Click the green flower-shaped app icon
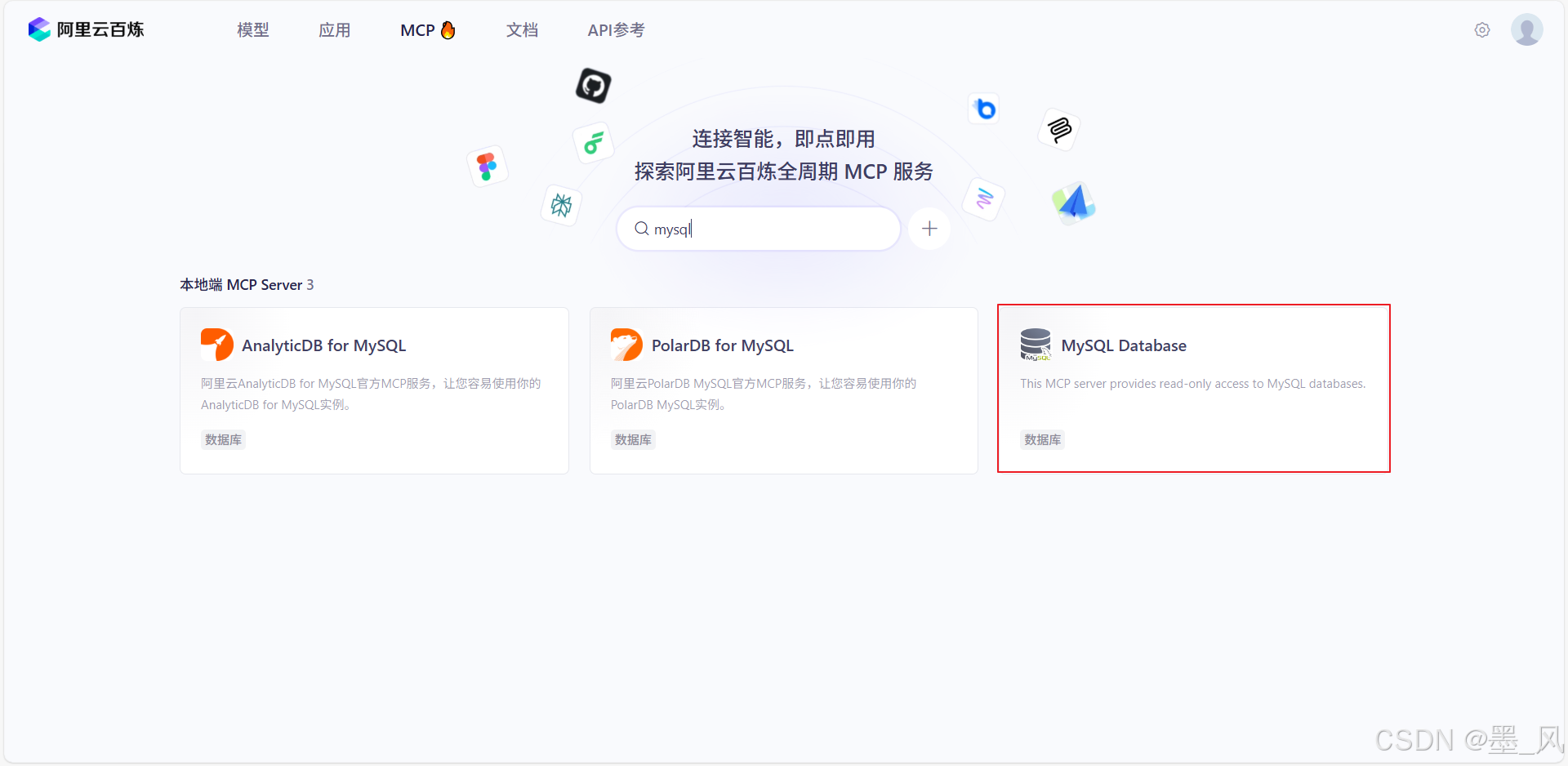 [594, 143]
